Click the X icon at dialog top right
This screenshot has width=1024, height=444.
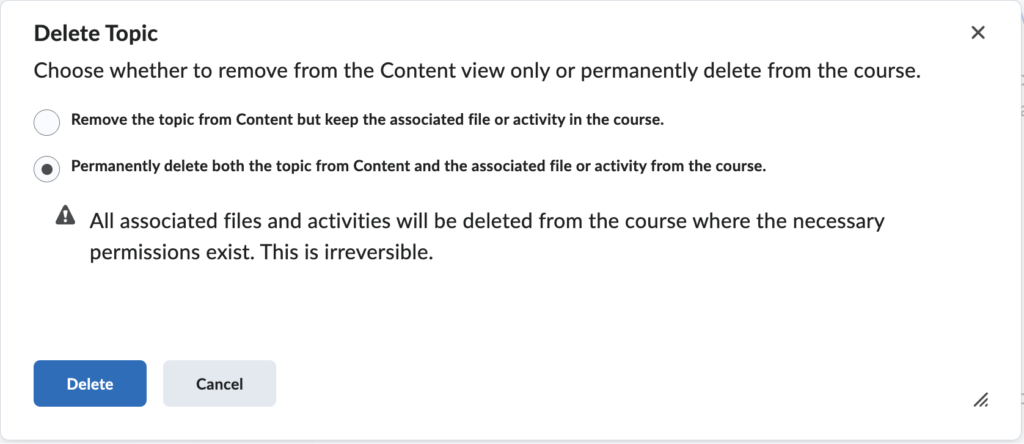point(978,33)
